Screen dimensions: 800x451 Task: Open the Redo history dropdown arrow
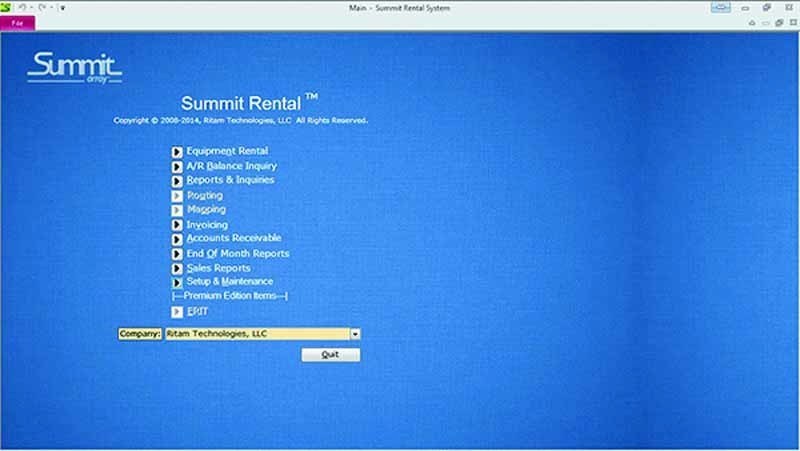coord(51,8)
